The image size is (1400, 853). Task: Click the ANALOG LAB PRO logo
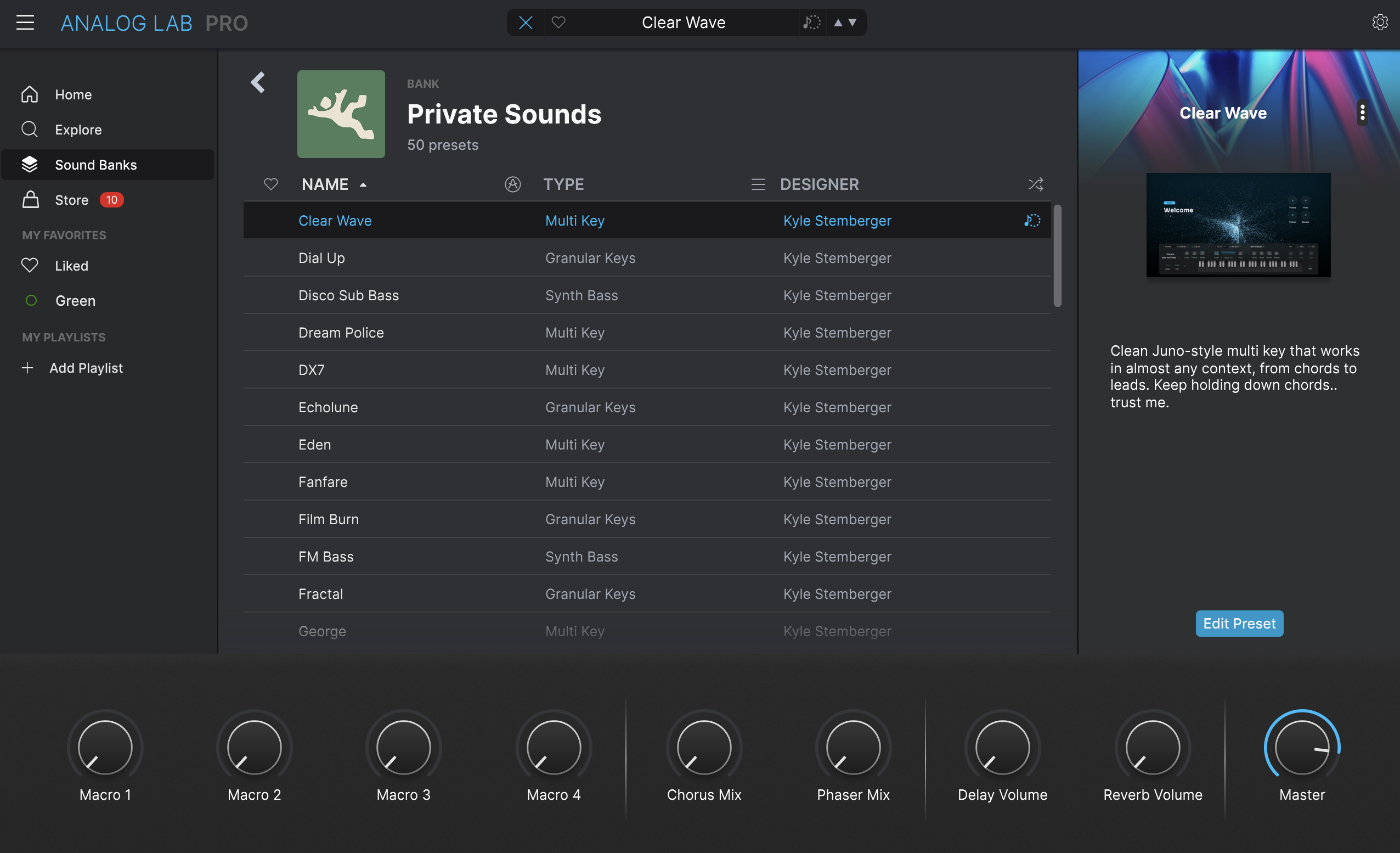[x=154, y=23]
